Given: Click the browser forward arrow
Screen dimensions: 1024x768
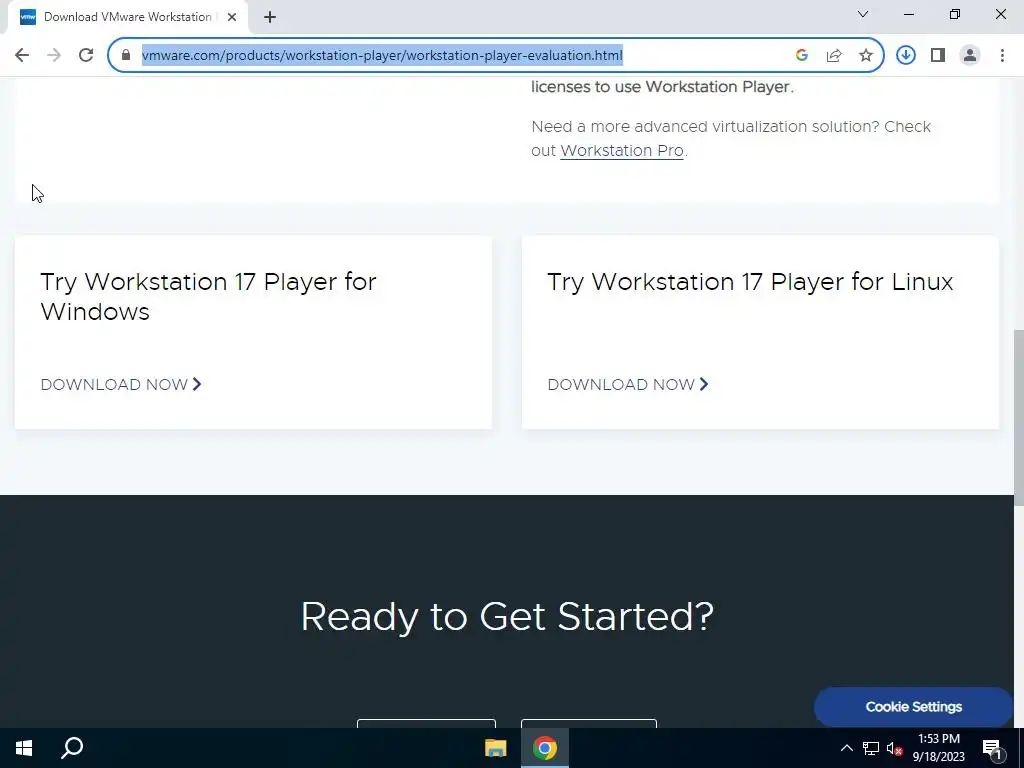Looking at the screenshot, I should (x=54, y=56).
